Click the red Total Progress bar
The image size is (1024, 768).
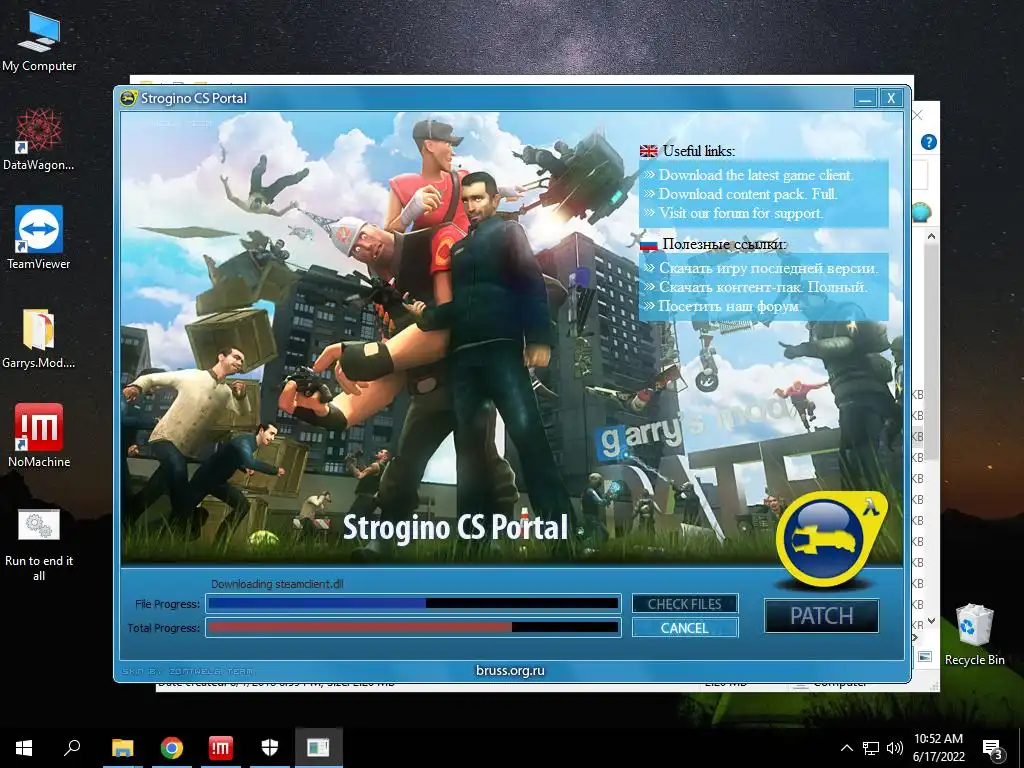(x=413, y=628)
